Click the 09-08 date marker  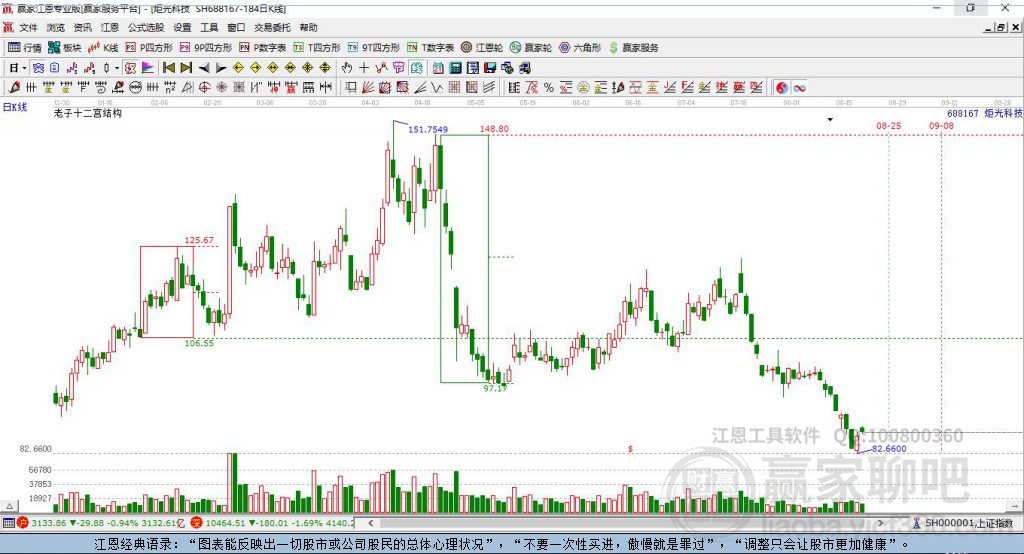[941, 125]
